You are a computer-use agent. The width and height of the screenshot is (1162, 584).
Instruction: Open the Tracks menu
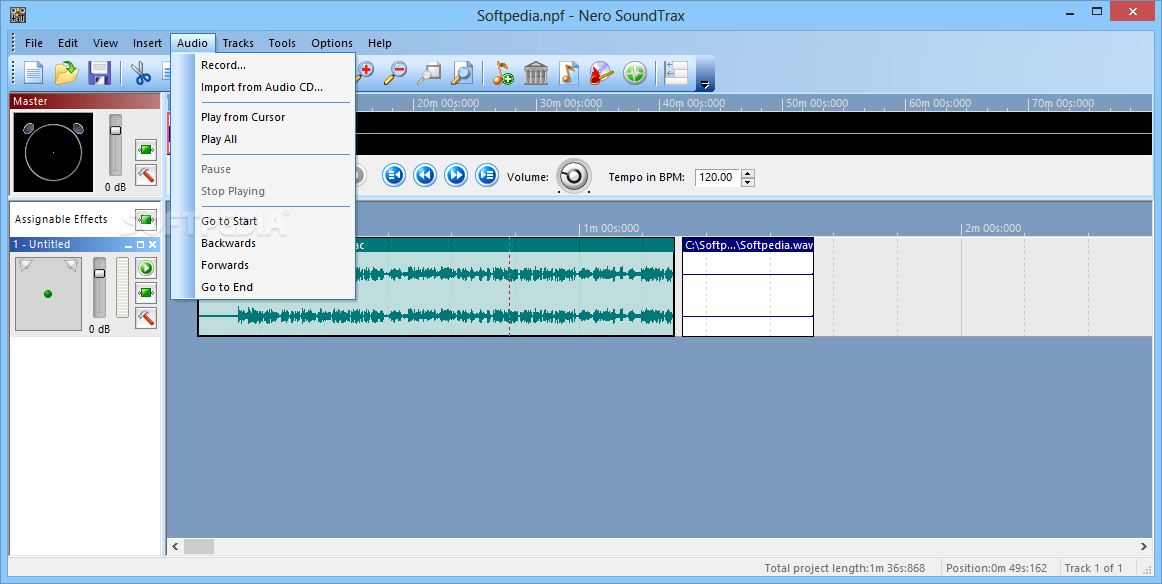238,43
